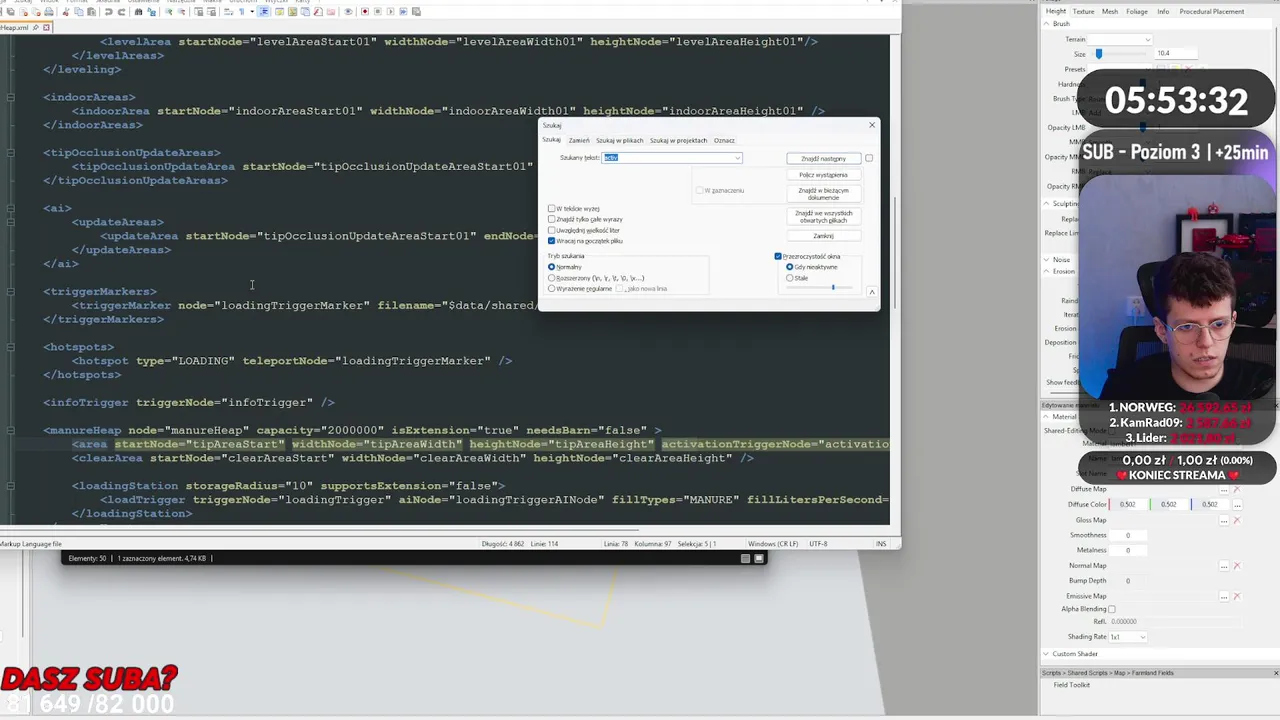
Task: Click the Copy icon in Notepad++ toolbar
Action: [79, 12]
